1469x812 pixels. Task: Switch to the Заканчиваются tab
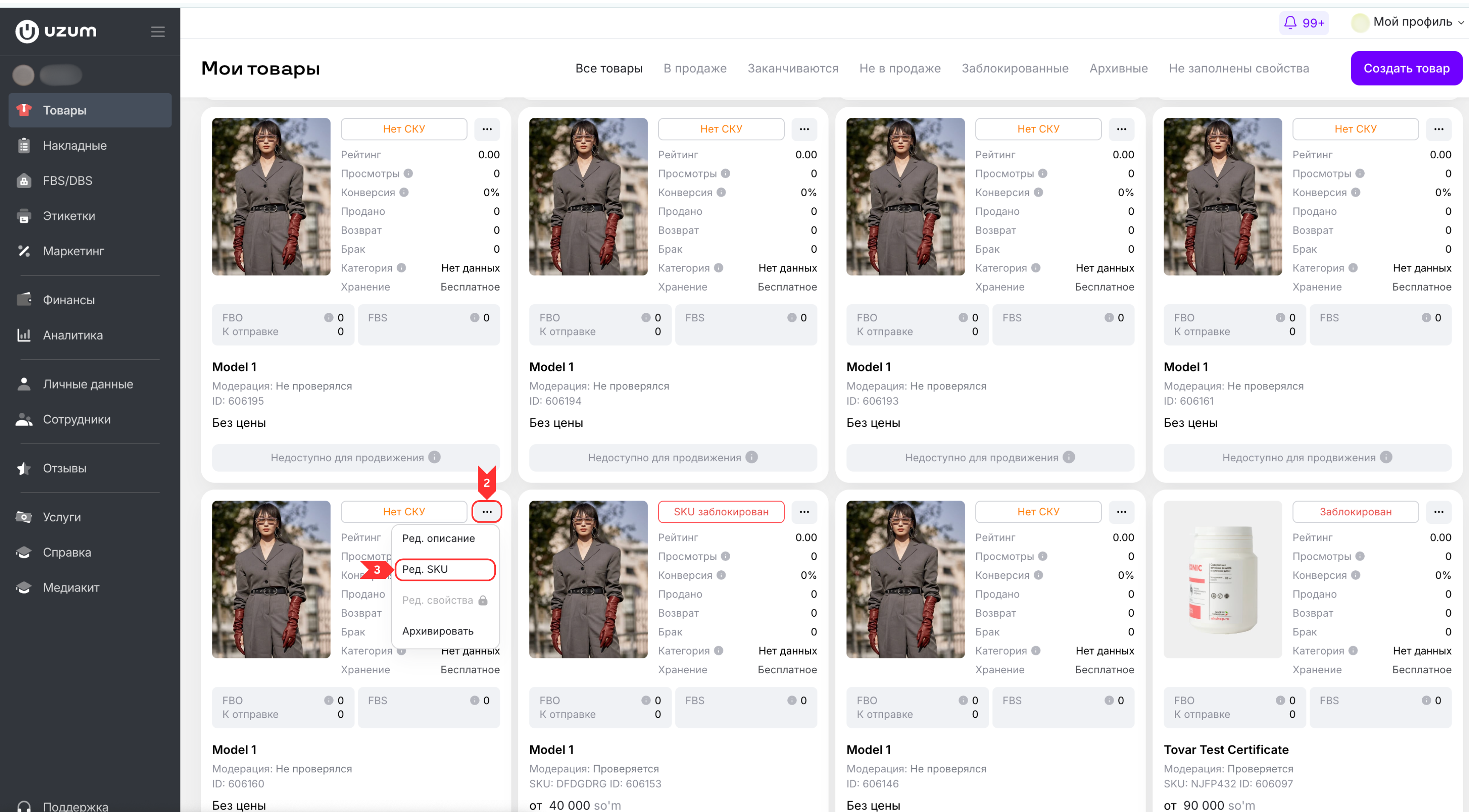[x=793, y=69]
